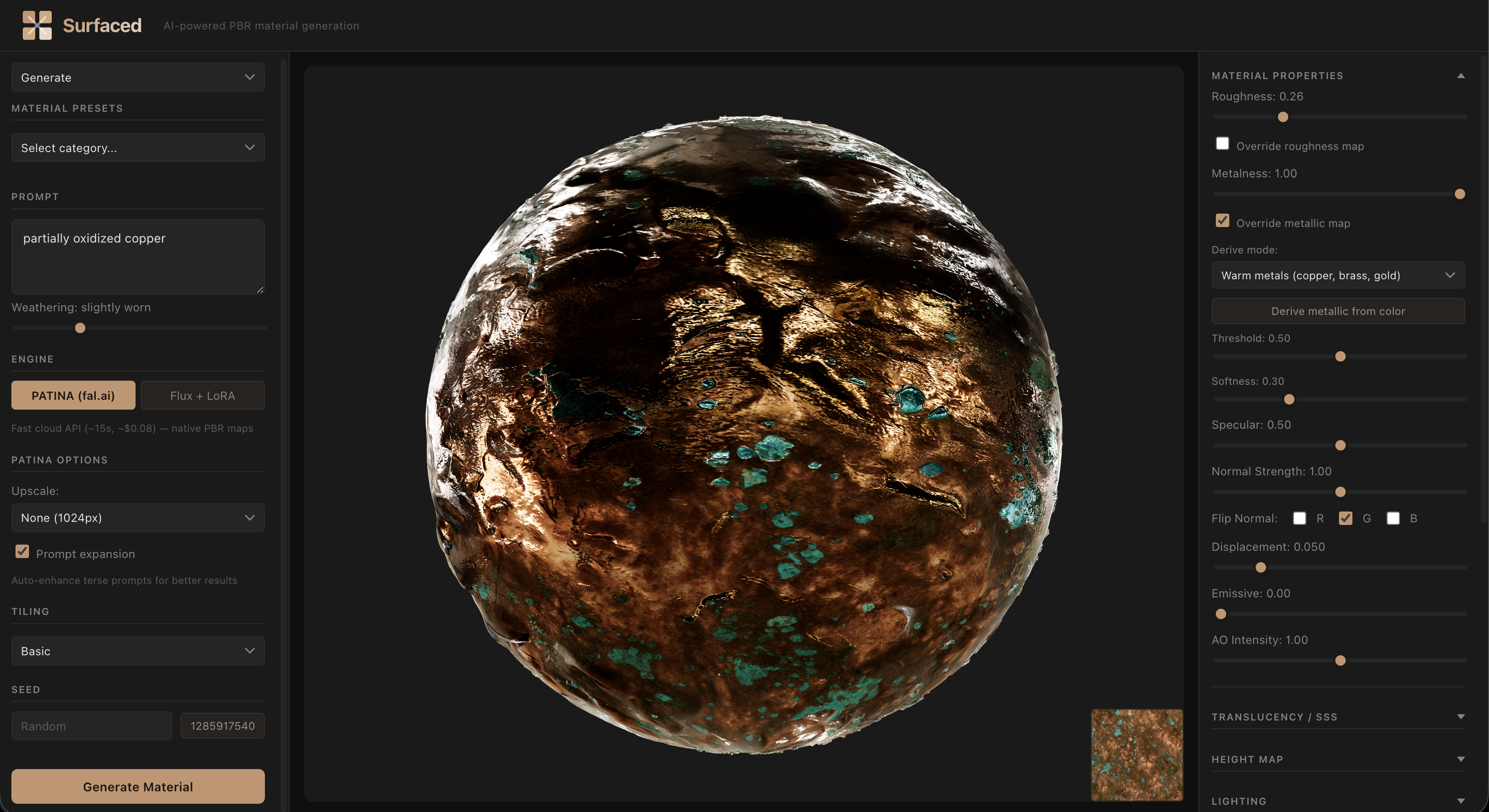The height and width of the screenshot is (812, 1489).
Task: Toggle Flip Normal G checkbox
Action: point(1345,518)
